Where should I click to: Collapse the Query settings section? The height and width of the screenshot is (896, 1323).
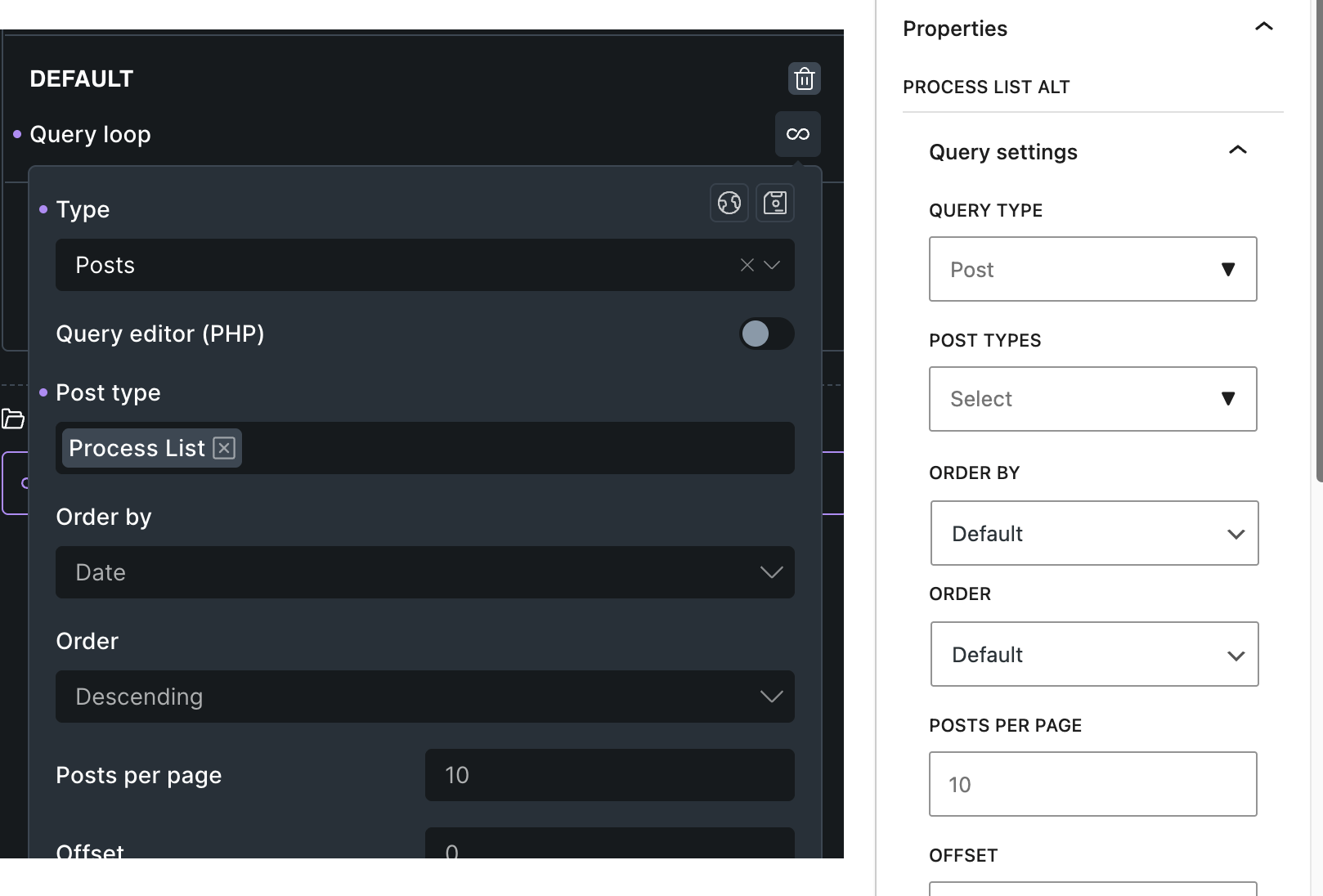tap(1237, 150)
